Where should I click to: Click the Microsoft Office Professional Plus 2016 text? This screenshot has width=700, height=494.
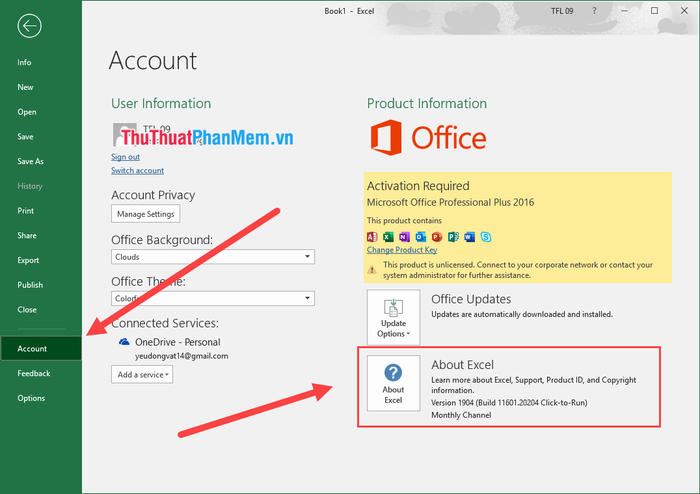[x=450, y=202]
